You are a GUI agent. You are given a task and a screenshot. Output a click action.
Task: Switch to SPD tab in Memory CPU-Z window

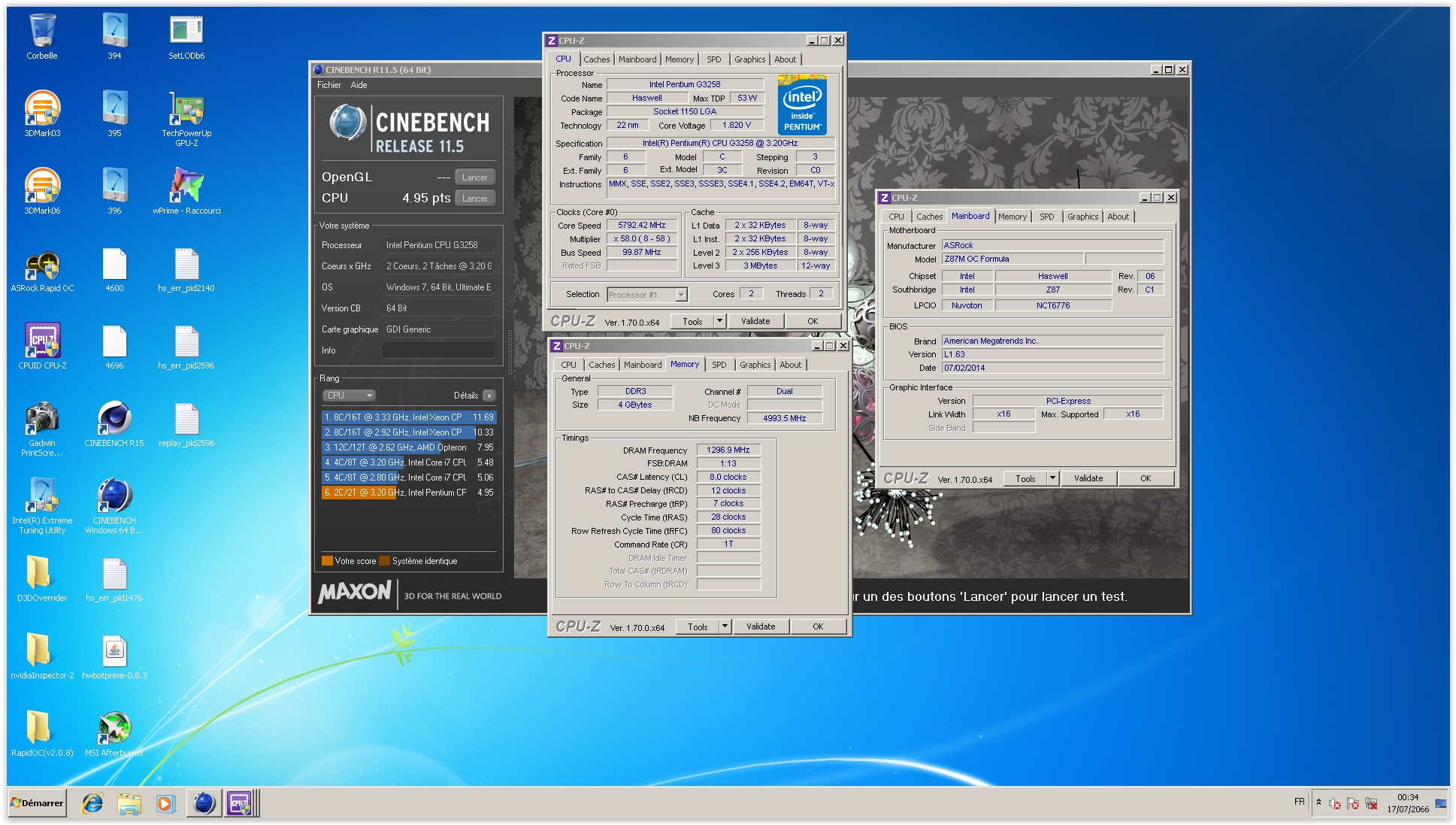[719, 365]
